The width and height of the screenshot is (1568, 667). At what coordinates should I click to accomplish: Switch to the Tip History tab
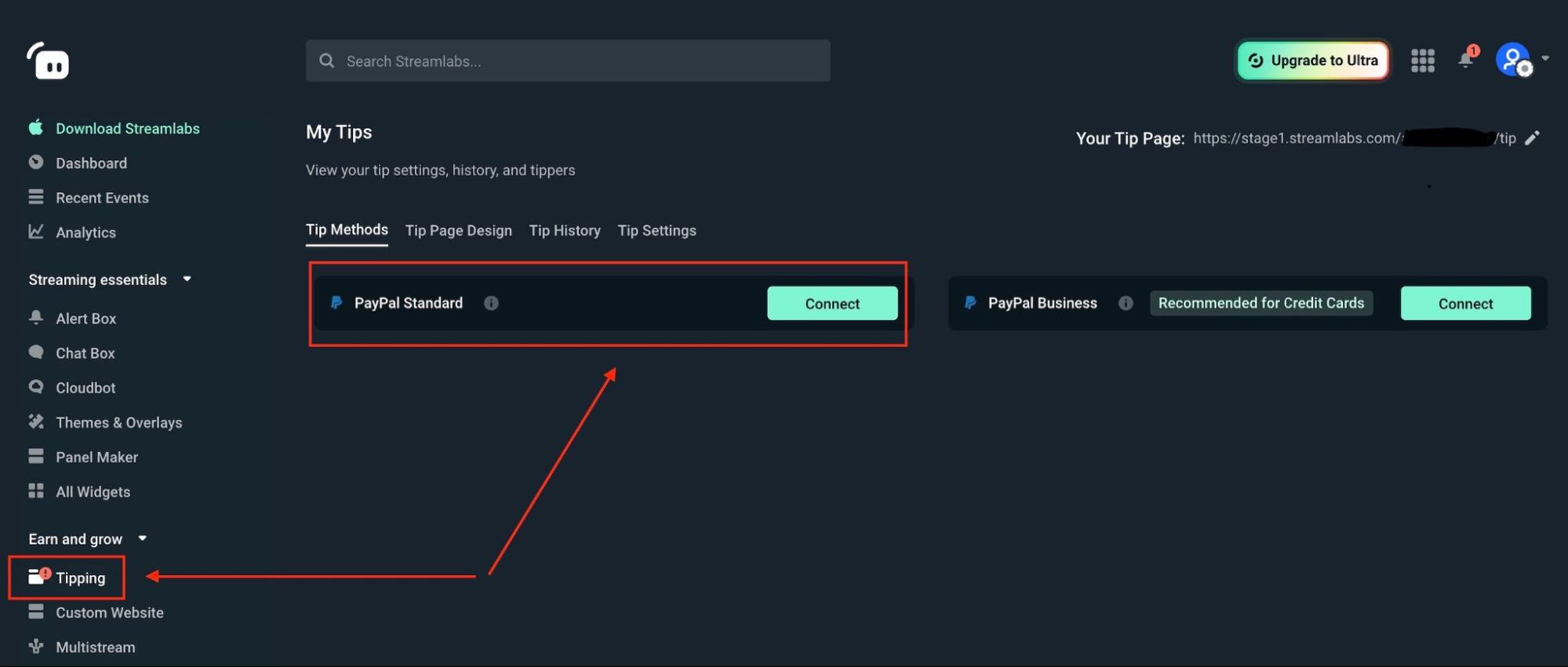pos(564,231)
